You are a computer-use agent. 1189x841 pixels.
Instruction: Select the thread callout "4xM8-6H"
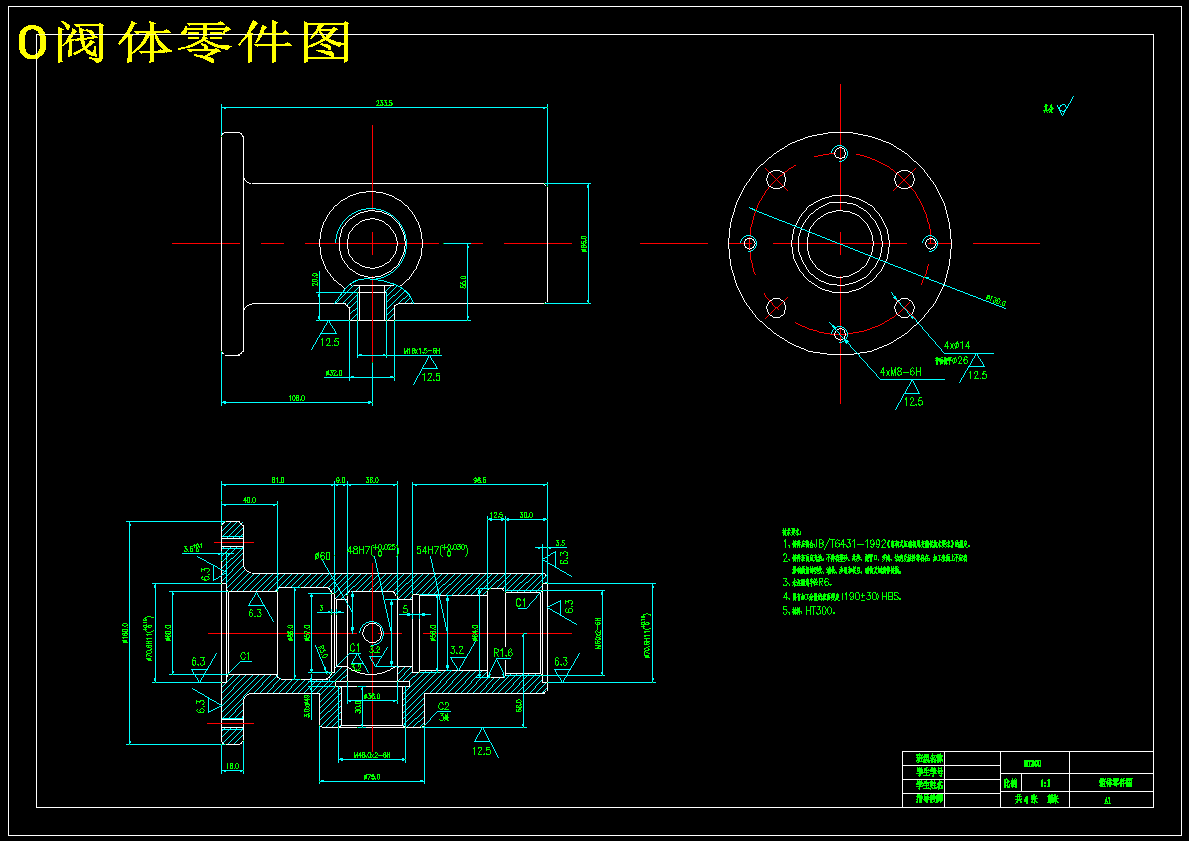(x=901, y=372)
